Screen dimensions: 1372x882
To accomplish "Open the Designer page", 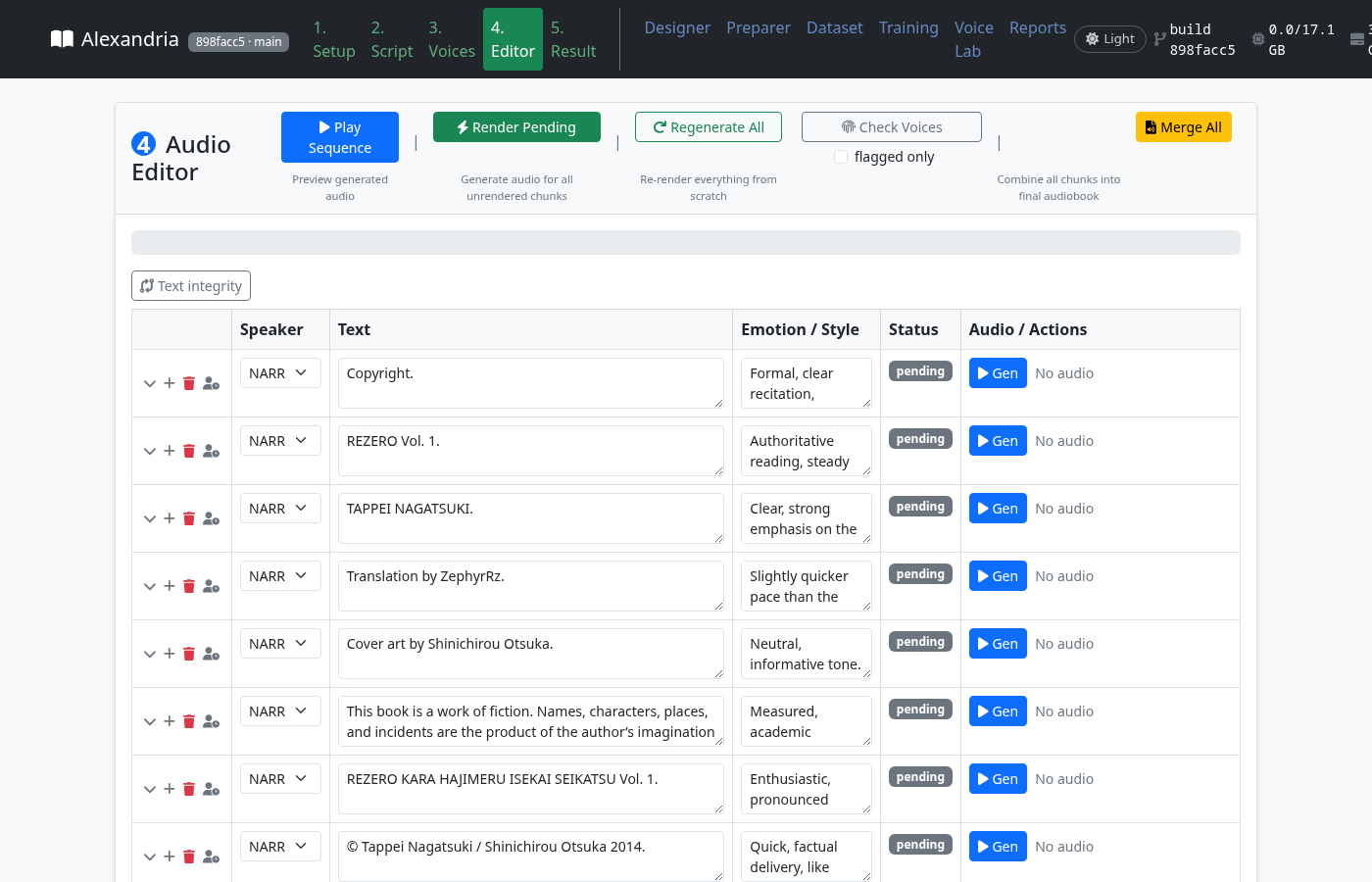I will click(x=677, y=27).
